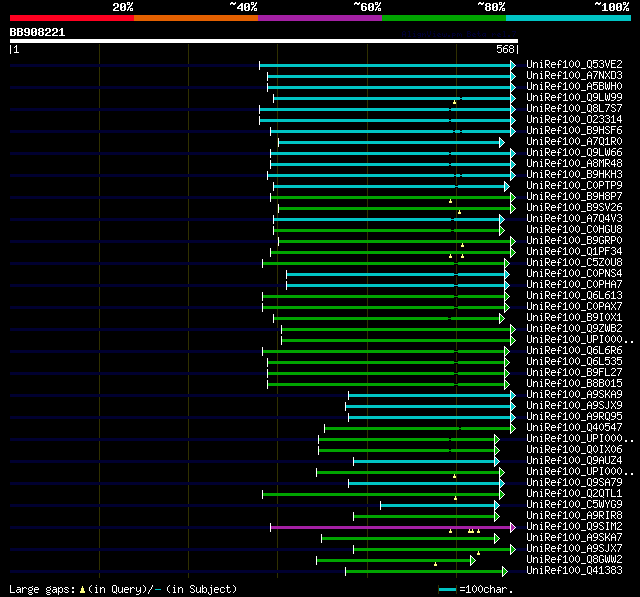View the UniRef100_Q0IX06 hit label
The width and height of the screenshot is (640, 597).
tap(574, 450)
